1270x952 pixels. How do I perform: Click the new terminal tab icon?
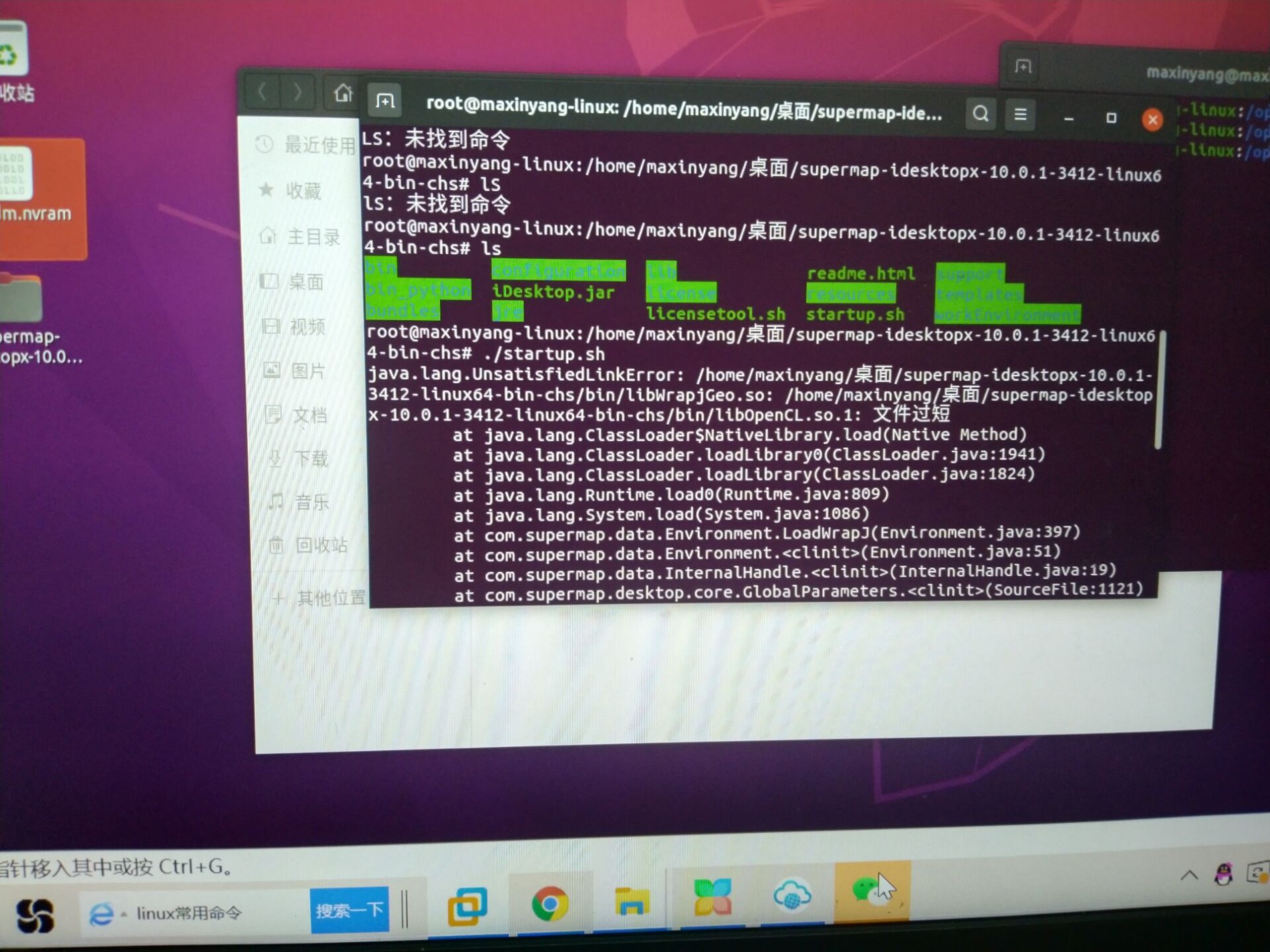385,101
